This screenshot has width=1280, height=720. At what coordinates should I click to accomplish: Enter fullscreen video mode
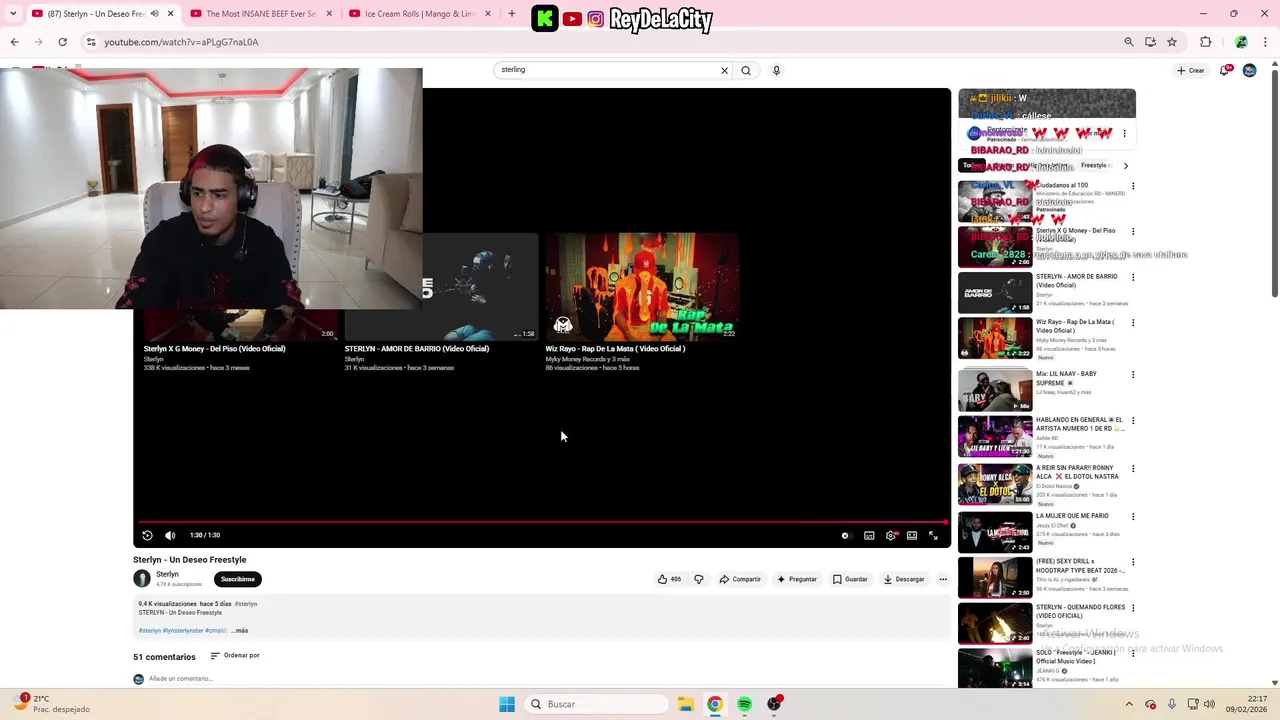[933, 535]
